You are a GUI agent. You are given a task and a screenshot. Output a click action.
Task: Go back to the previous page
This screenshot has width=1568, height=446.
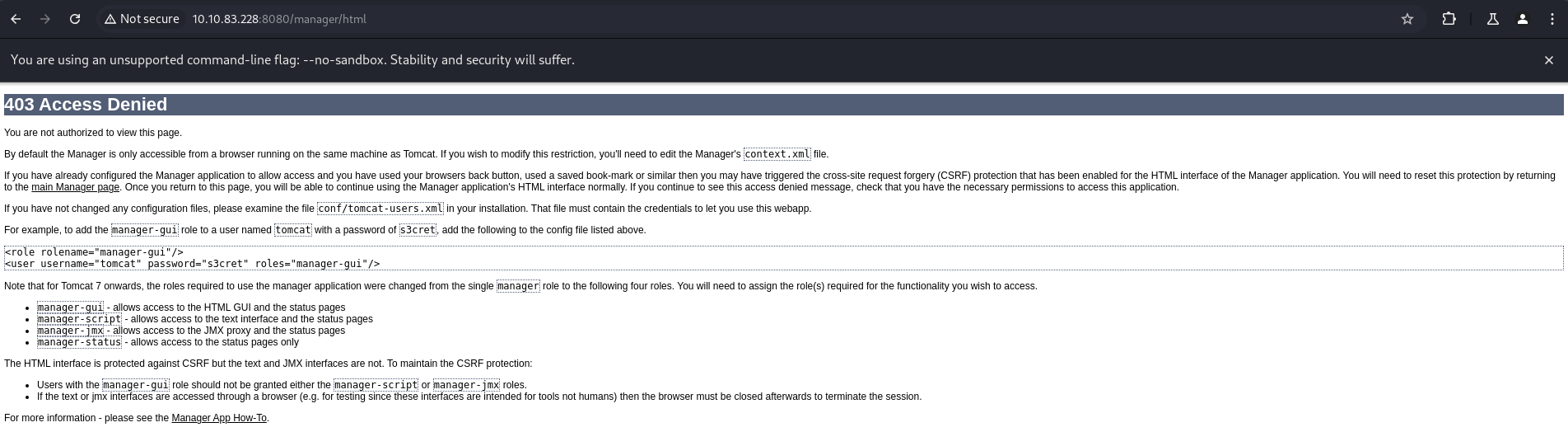(16, 19)
